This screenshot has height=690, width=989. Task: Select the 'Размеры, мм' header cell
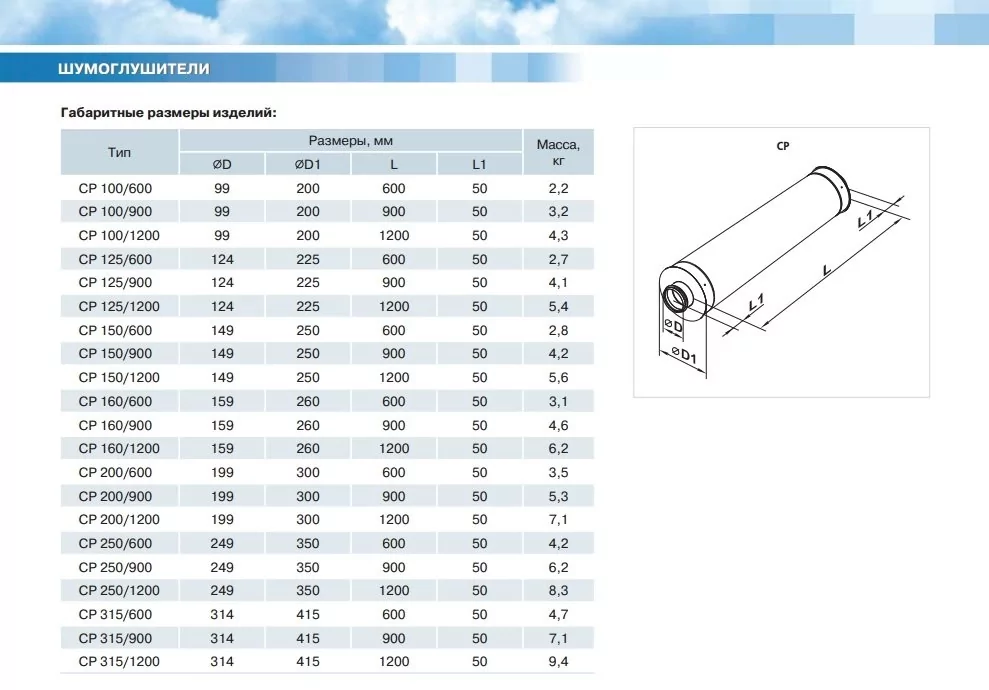pos(350,141)
